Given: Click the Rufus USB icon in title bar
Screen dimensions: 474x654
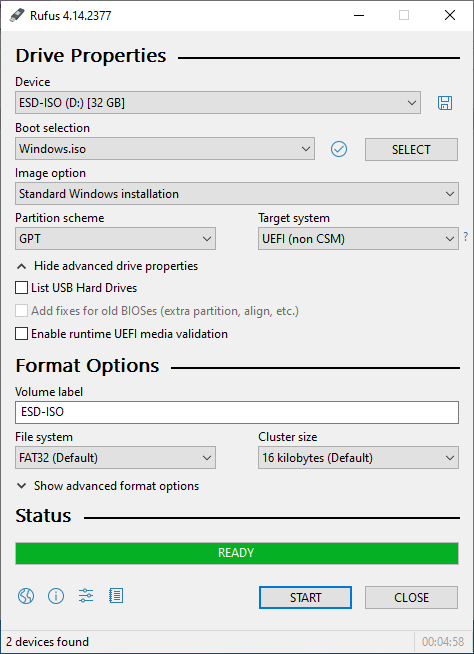Looking at the screenshot, I should click(17, 15).
